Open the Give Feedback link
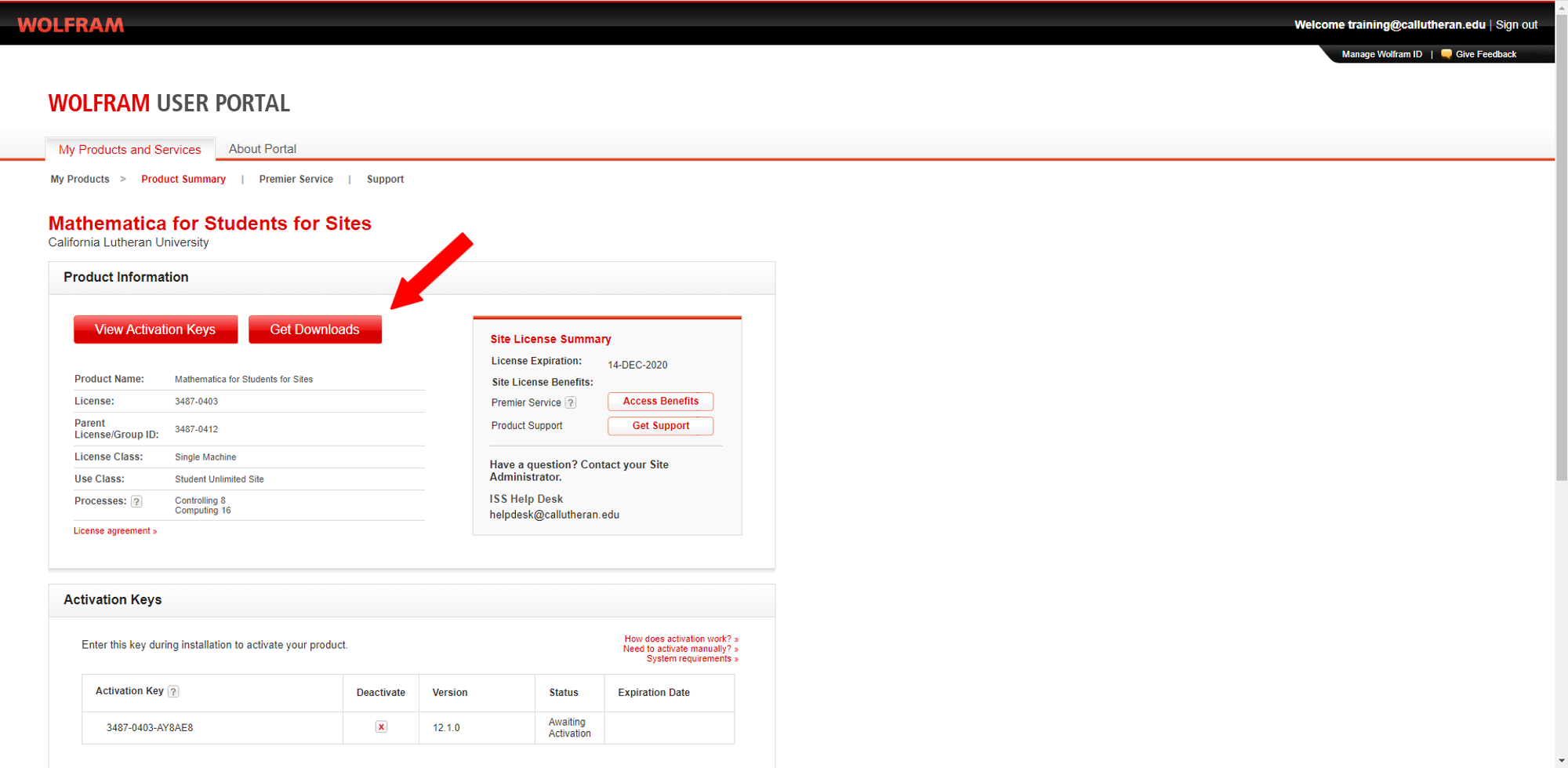The height and width of the screenshot is (768, 1568). 1486,54
